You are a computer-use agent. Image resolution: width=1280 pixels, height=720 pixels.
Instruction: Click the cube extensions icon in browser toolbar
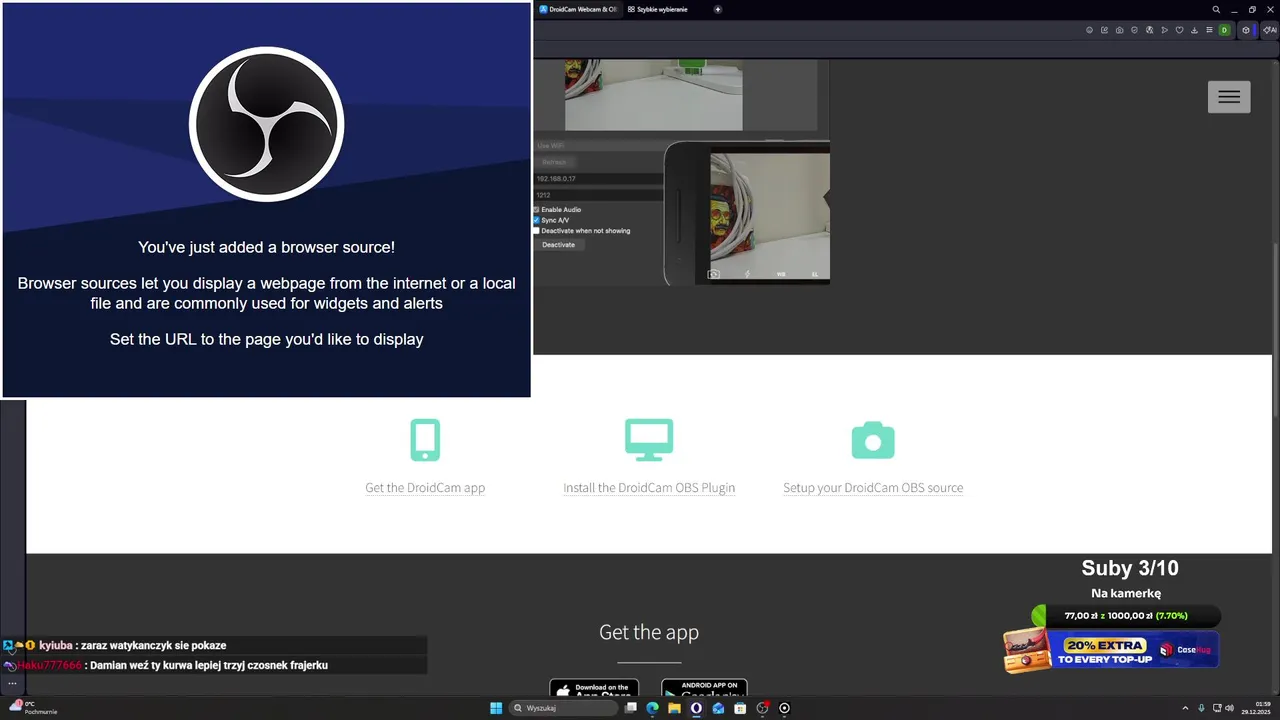(x=1246, y=30)
